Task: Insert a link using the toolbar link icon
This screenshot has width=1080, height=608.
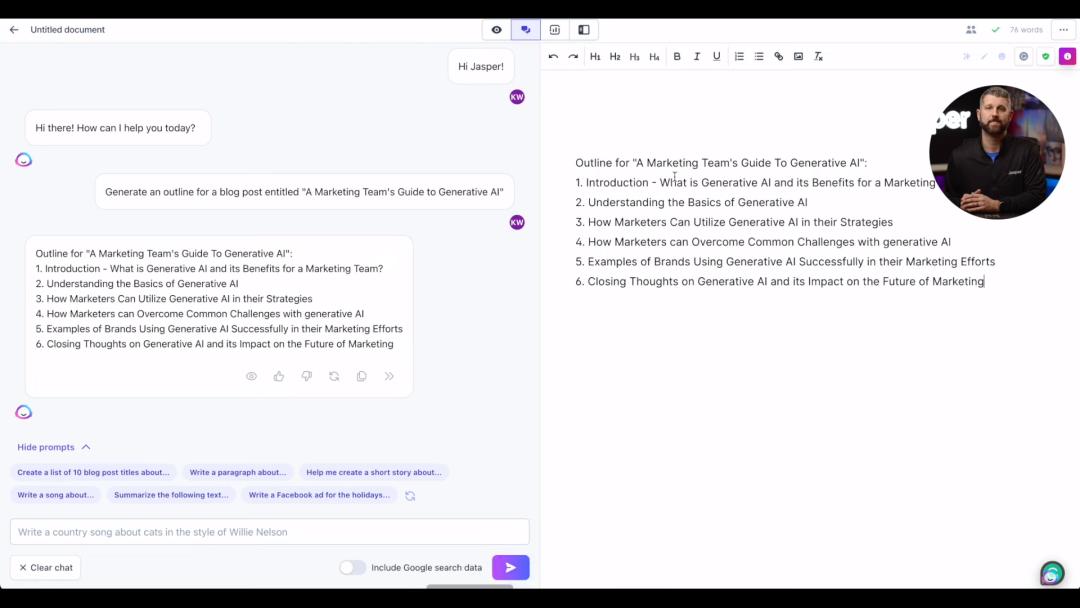Action: [779, 57]
